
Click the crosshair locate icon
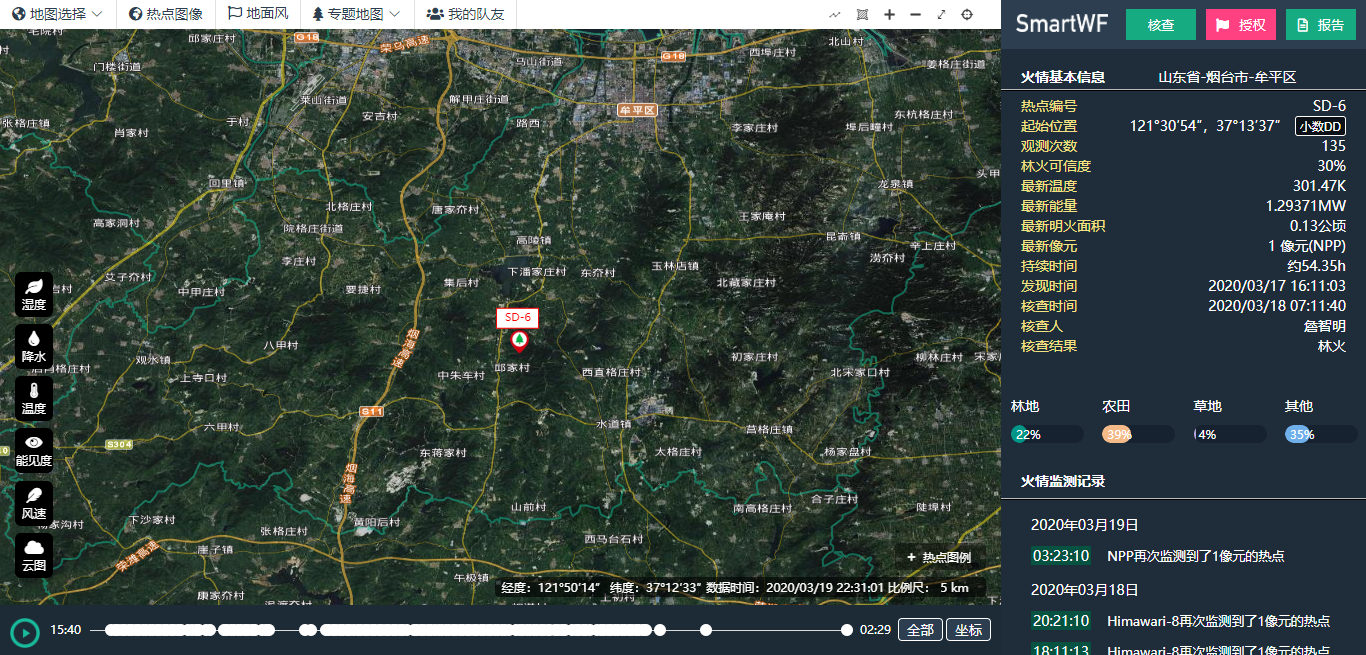(967, 14)
